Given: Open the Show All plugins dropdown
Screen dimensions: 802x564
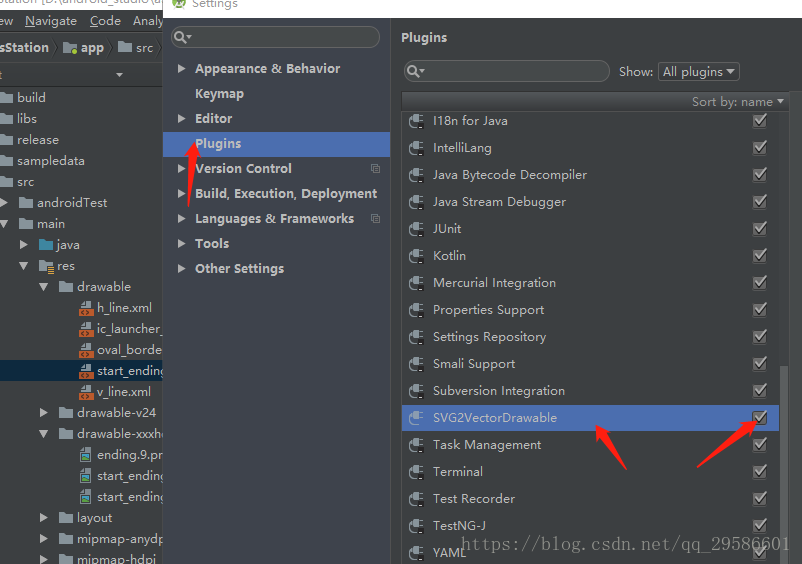Looking at the screenshot, I should click(699, 72).
